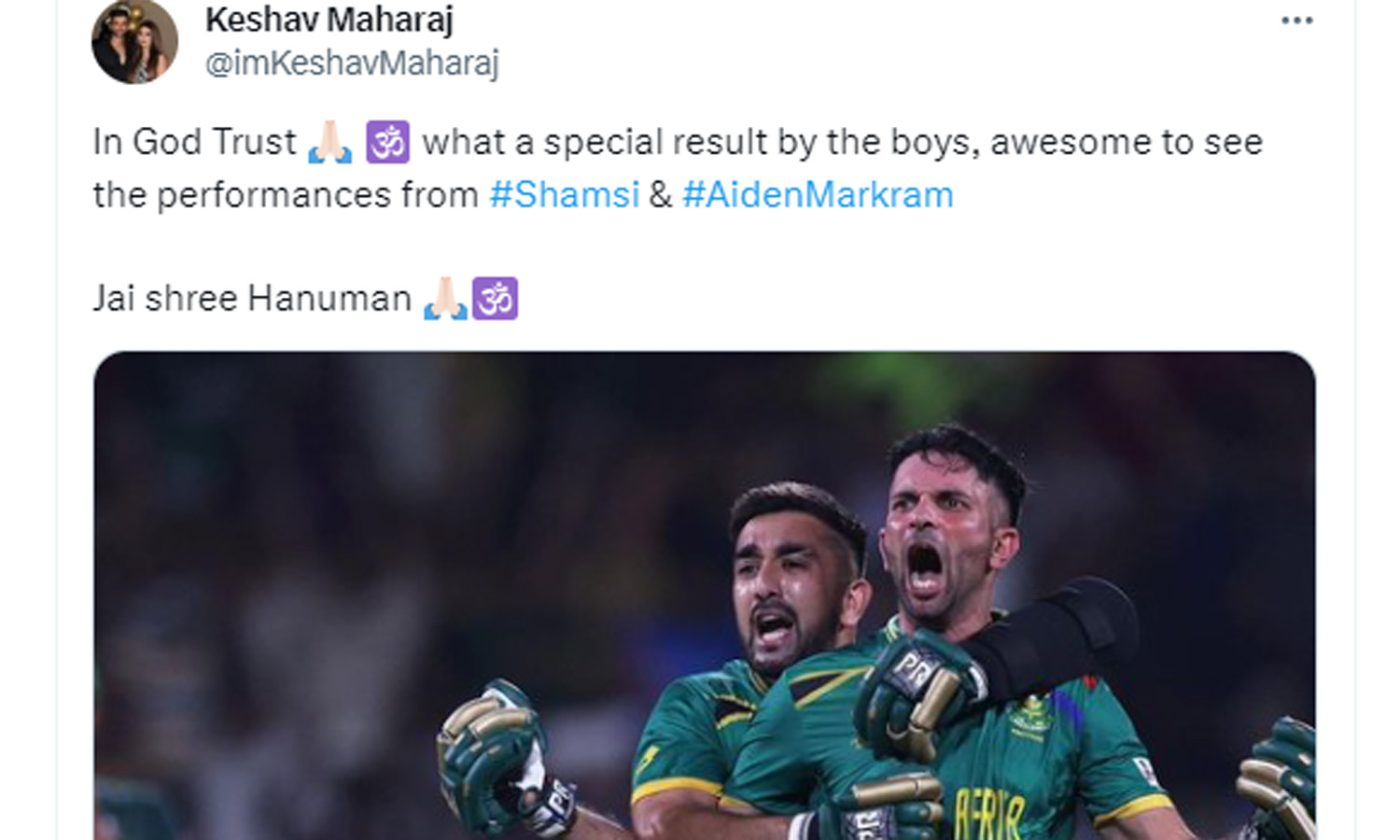Click the ampersand between the two hashtags

pos(661,195)
